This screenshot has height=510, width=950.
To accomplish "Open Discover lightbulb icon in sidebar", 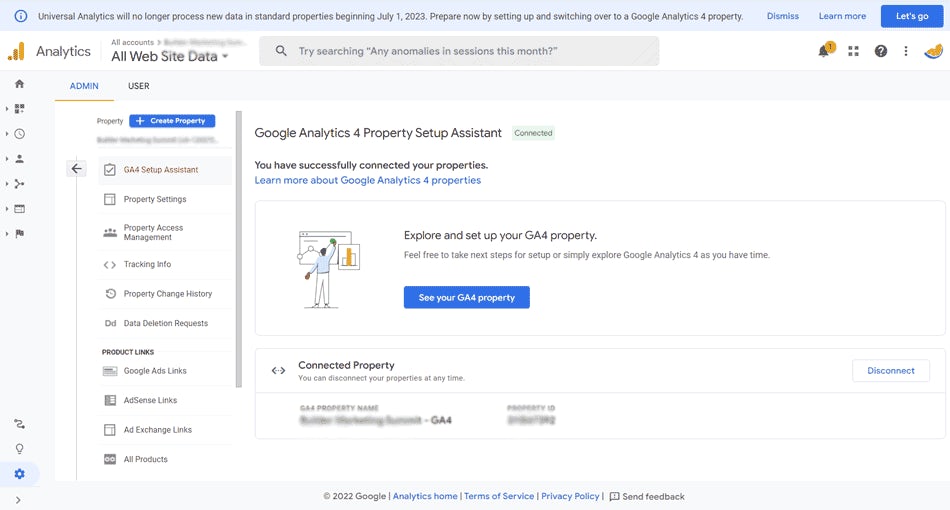I will pyautogui.click(x=19, y=449).
